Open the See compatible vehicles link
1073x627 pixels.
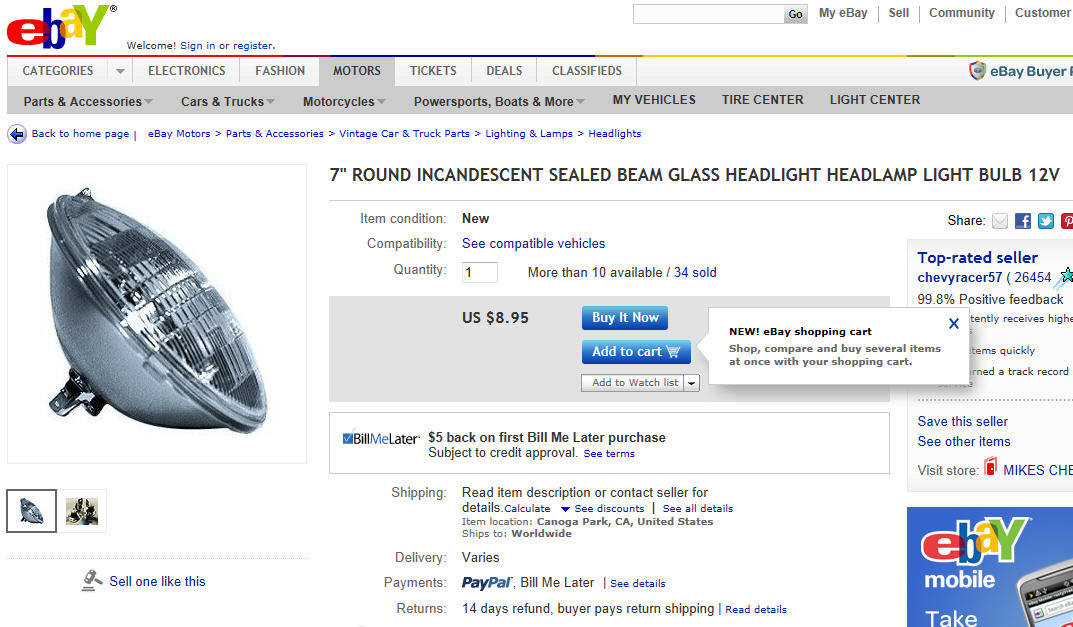pyautogui.click(x=533, y=244)
